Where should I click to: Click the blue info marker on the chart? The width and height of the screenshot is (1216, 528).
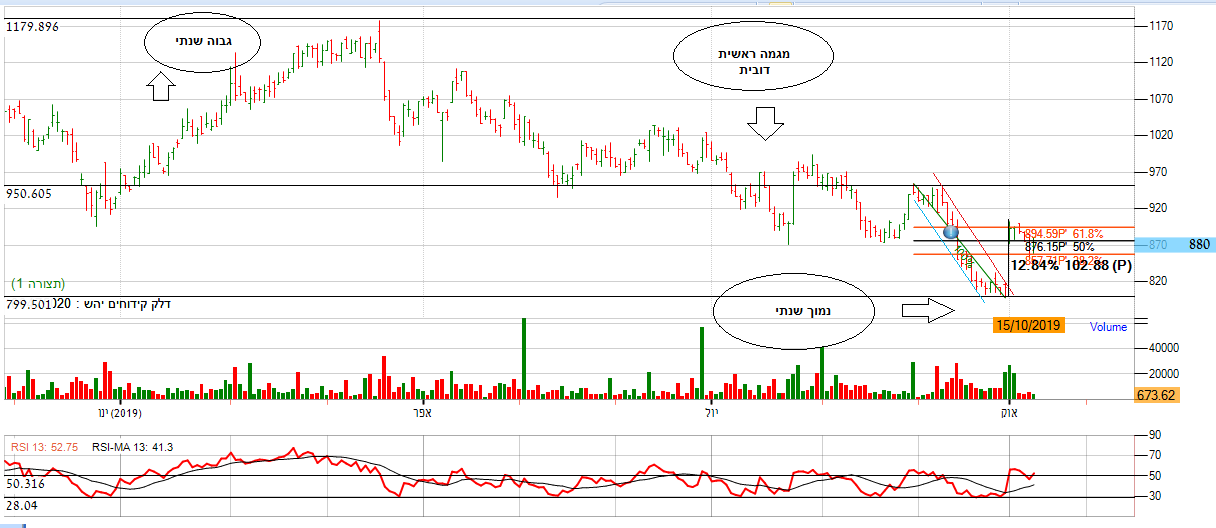point(951,232)
